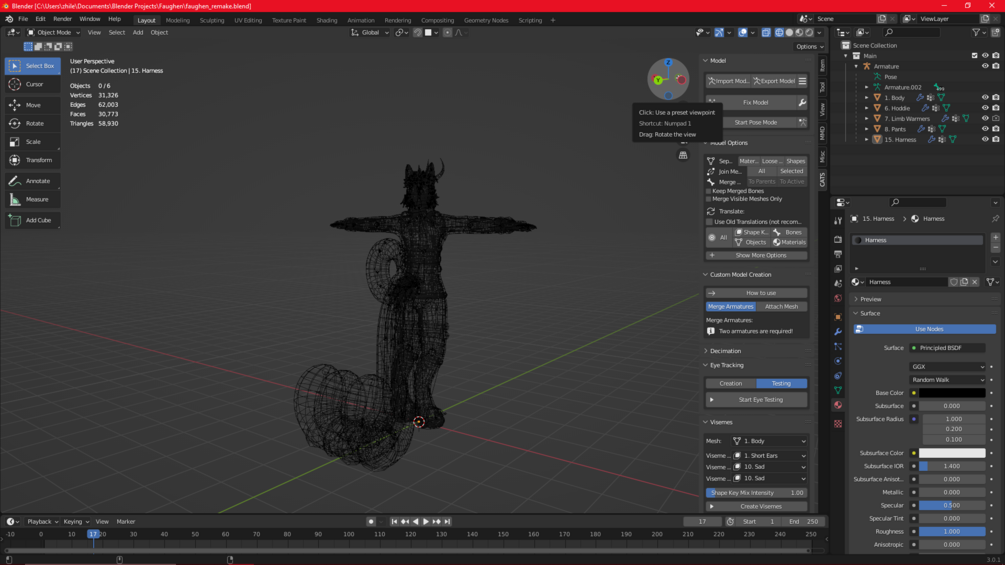Image resolution: width=1005 pixels, height=565 pixels.
Task: Enable Merge Visible Meshes Only checkbox
Action: click(709, 199)
